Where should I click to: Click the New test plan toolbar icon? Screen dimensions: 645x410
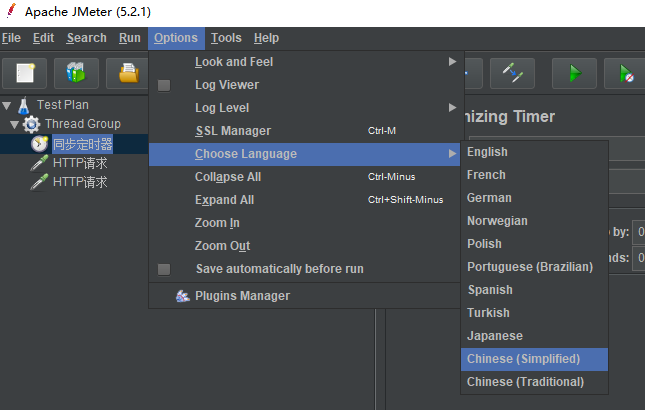point(25,73)
